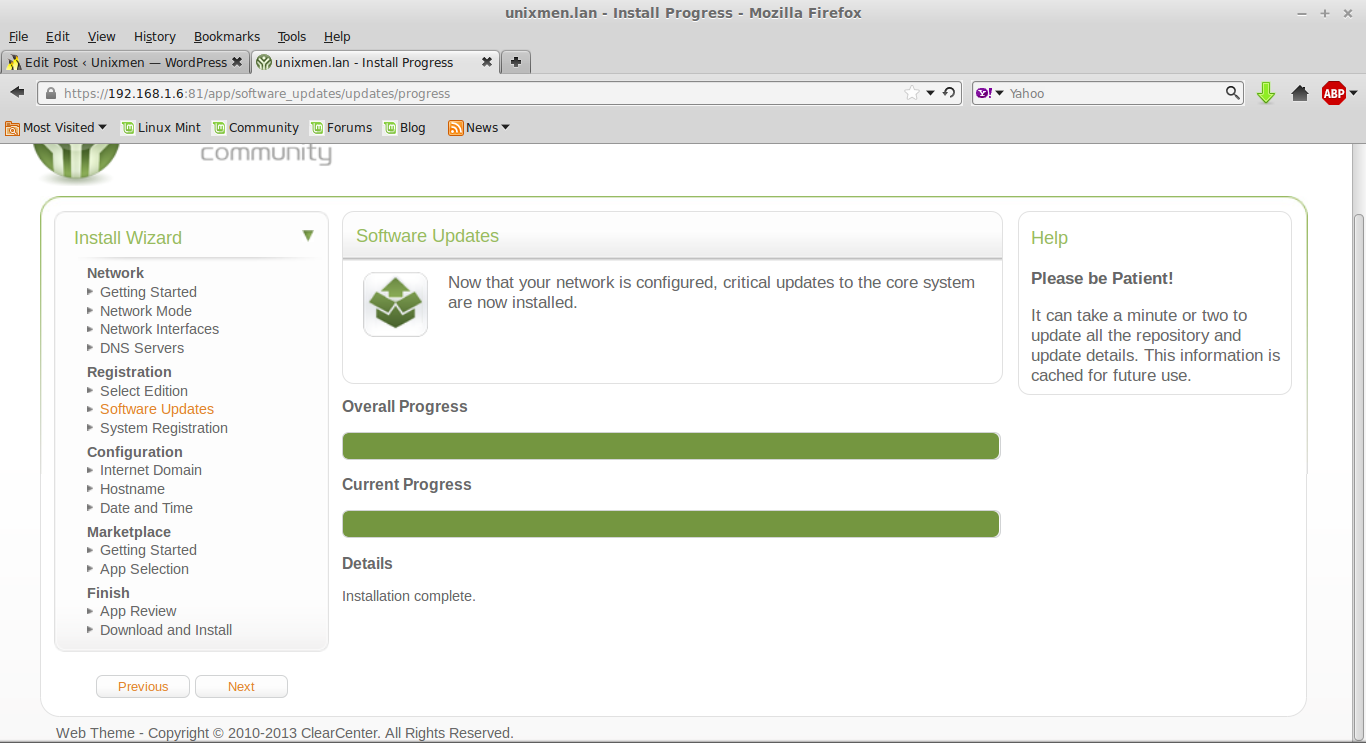
Task: Open the Yahoo search engine dropdown
Action: [x=990, y=93]
